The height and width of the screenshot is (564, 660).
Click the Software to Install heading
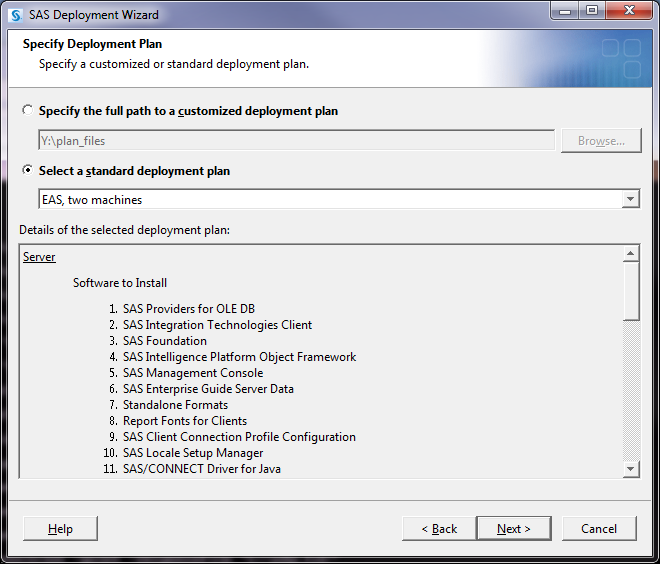120,283
